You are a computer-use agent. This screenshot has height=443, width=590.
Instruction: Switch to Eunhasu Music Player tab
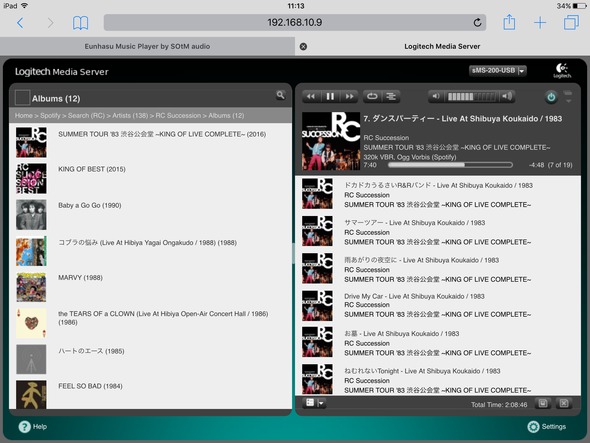(147, 46)
